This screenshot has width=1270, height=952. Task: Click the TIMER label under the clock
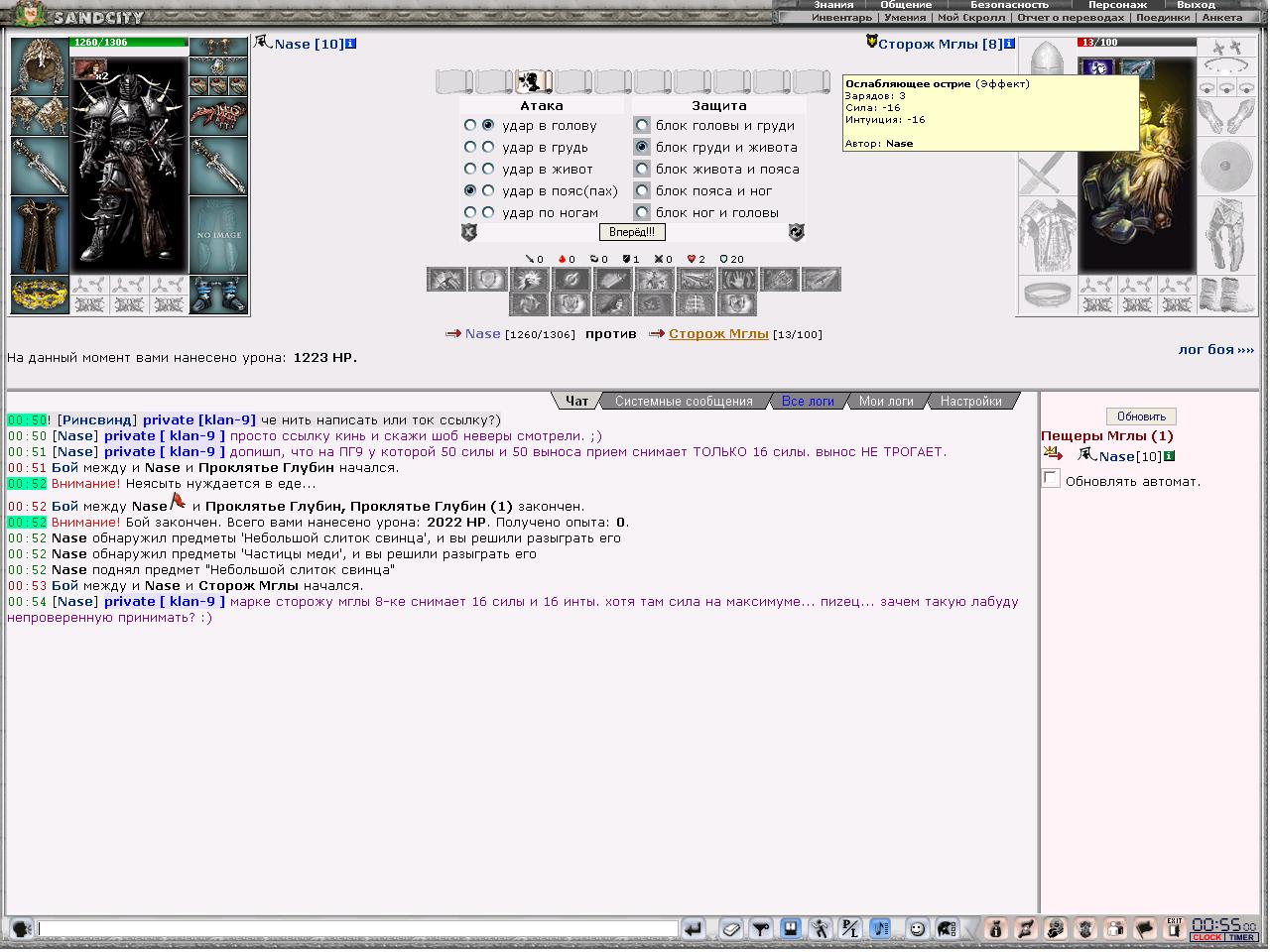(x=1241, y=937)
